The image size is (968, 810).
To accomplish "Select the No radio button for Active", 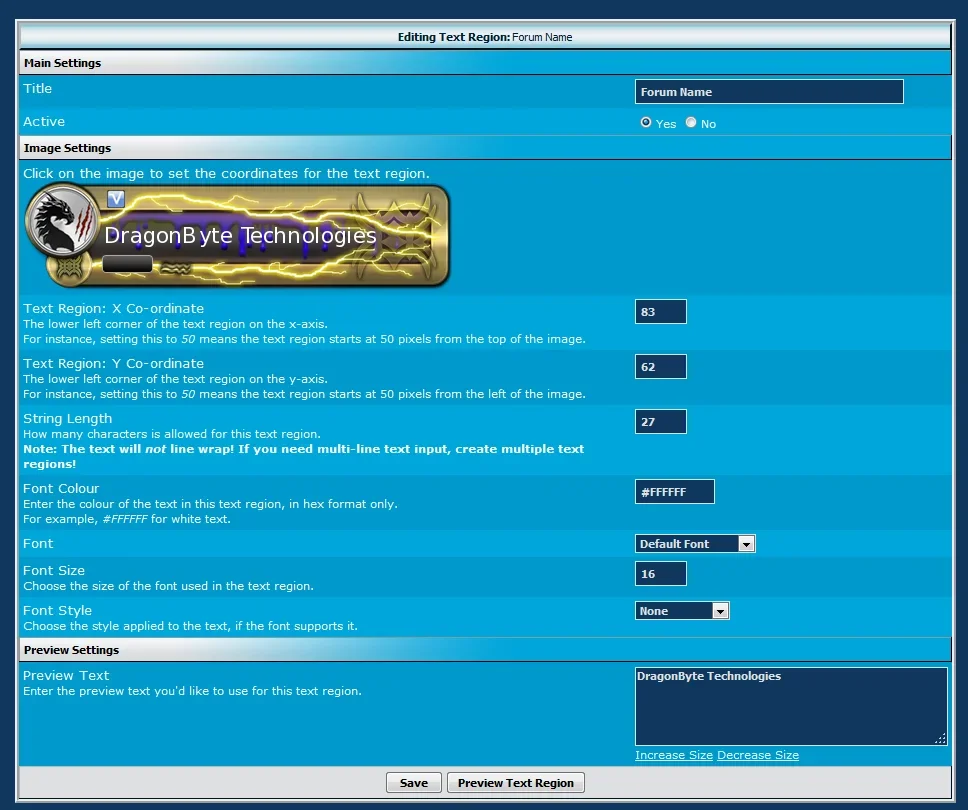I will (x=691, y=122).
